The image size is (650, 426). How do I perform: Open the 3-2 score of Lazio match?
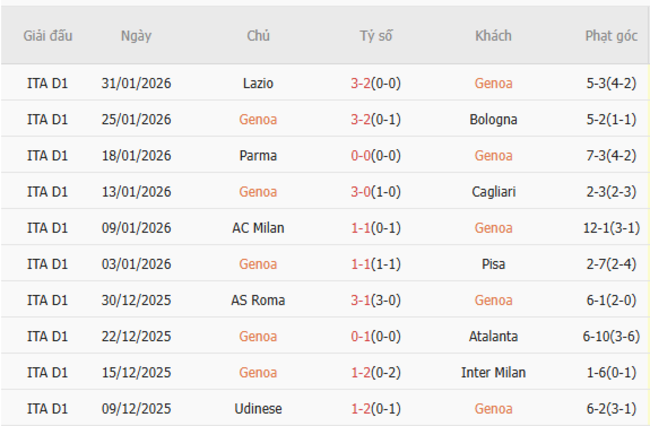[361, 84]
